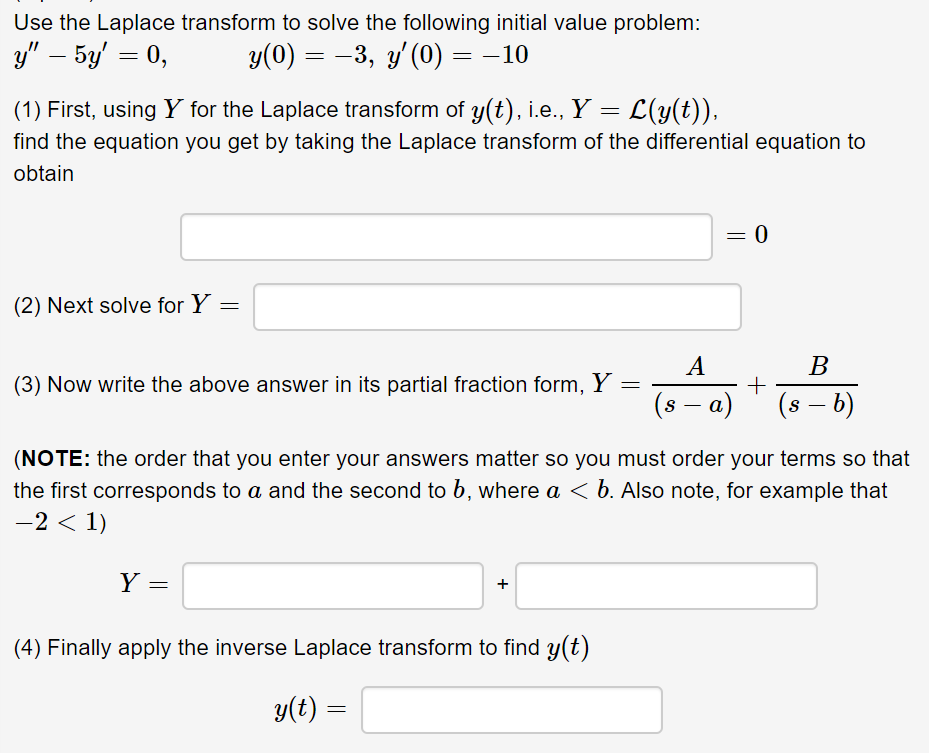This screenshot has width=929, height=753.
Task: Click the Laplace transform equation input field
Action: coord(446,236)
